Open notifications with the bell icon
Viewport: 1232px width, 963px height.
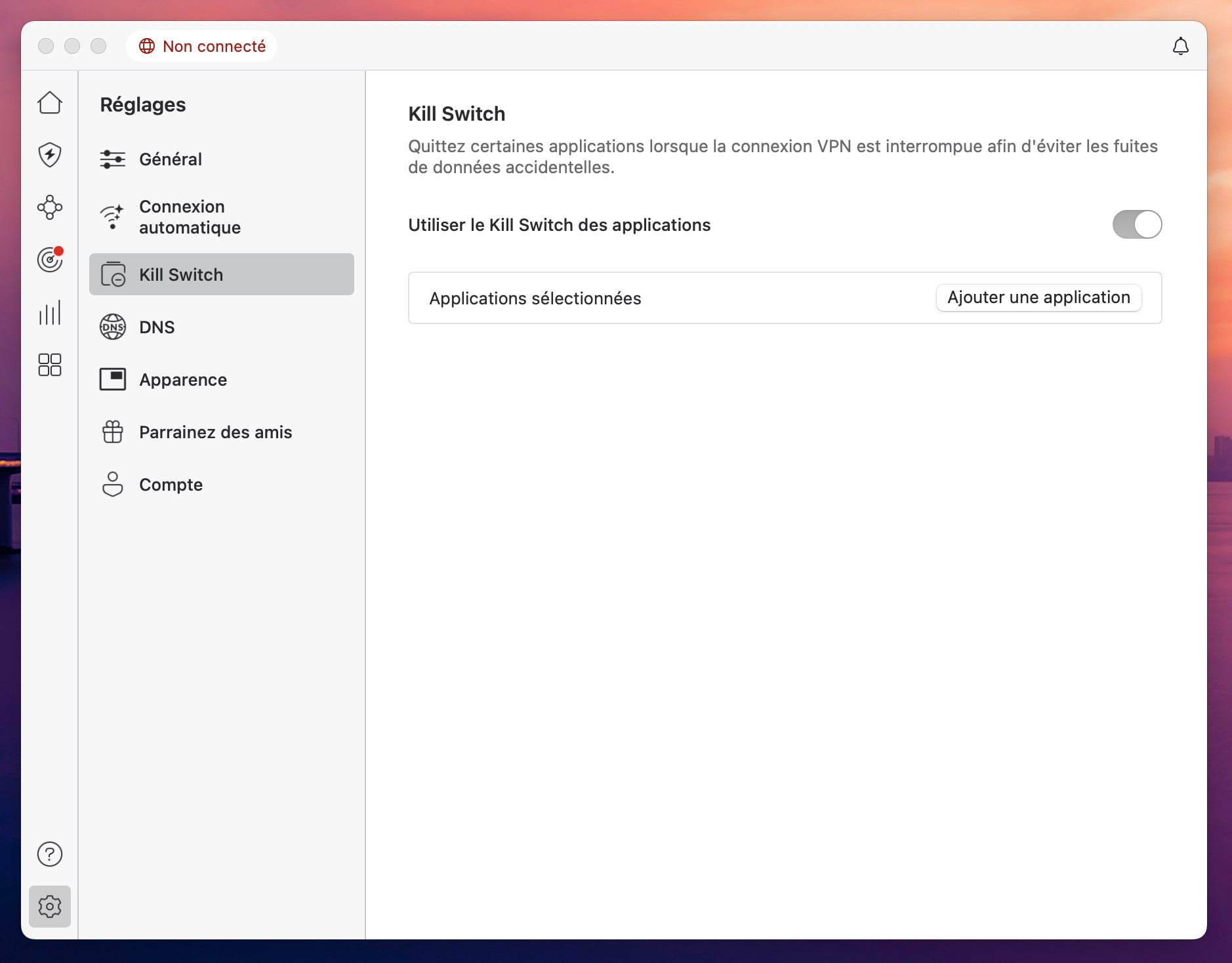click(x=1180, y=46)
